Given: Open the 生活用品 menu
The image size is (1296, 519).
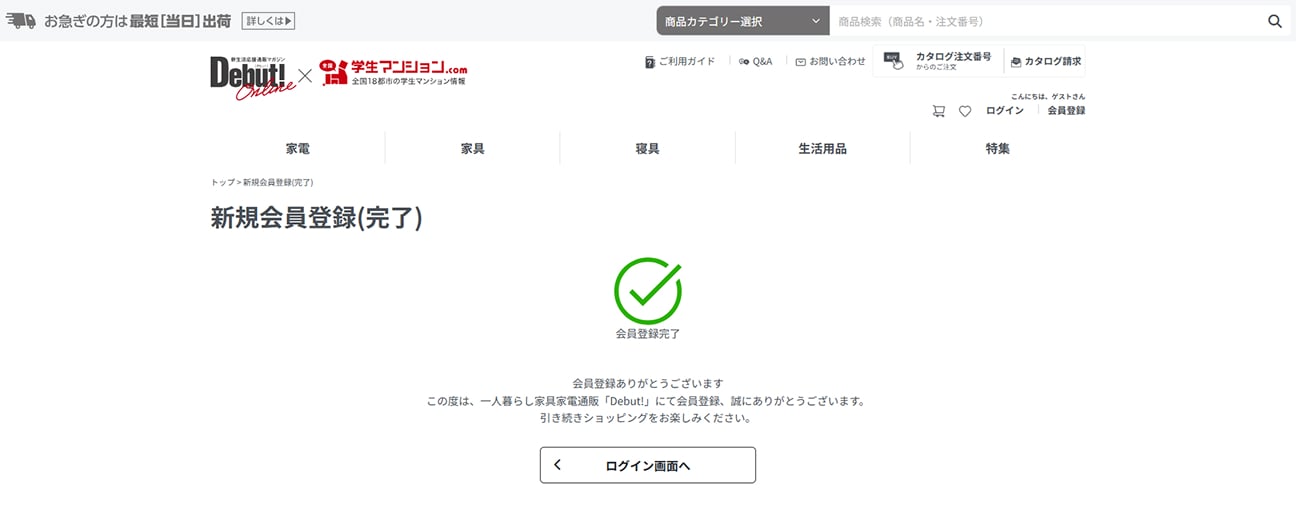Looking at the screenshot, I should click(x=823, y=148).
